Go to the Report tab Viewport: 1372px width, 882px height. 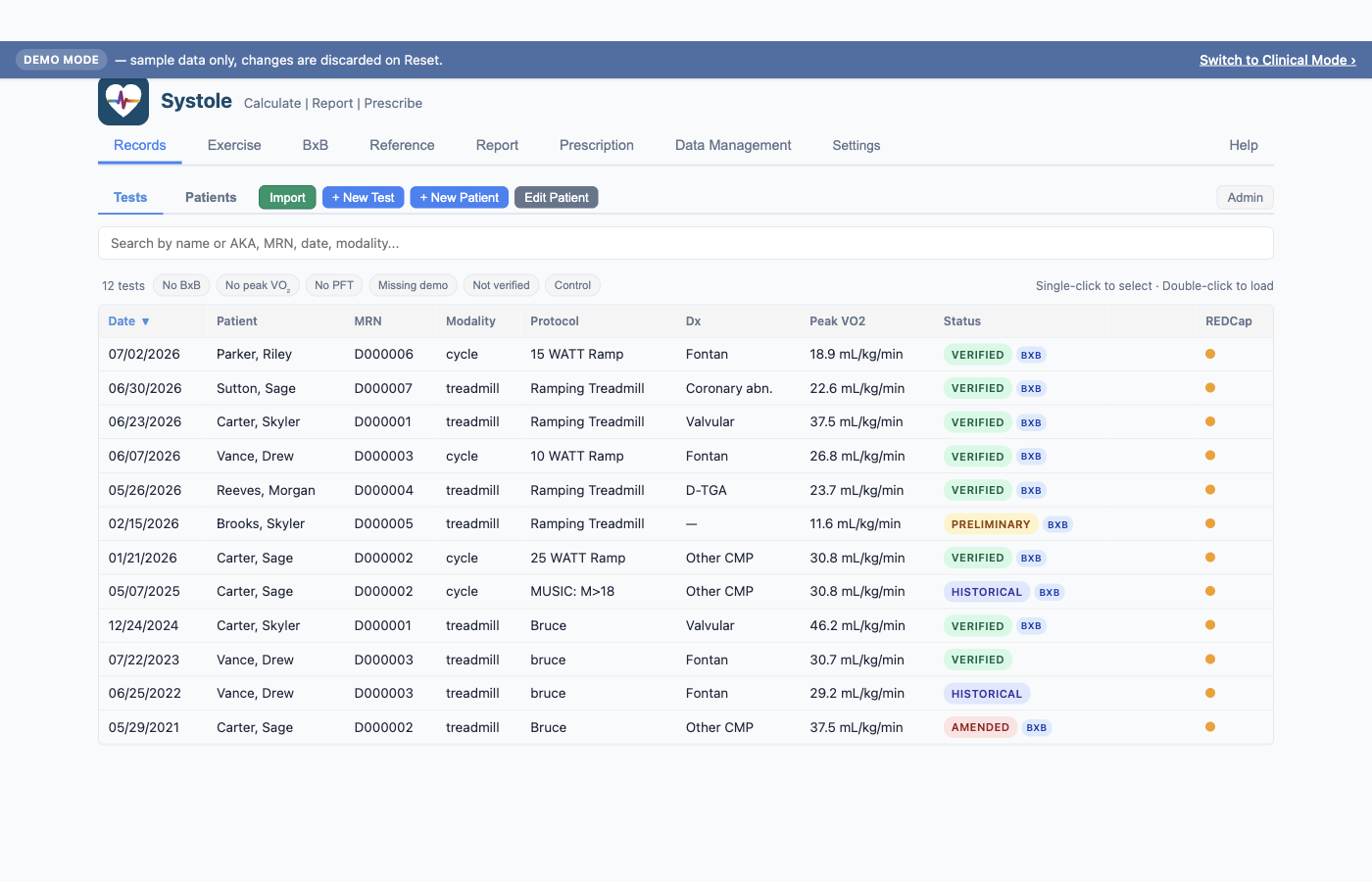point(497,145)
